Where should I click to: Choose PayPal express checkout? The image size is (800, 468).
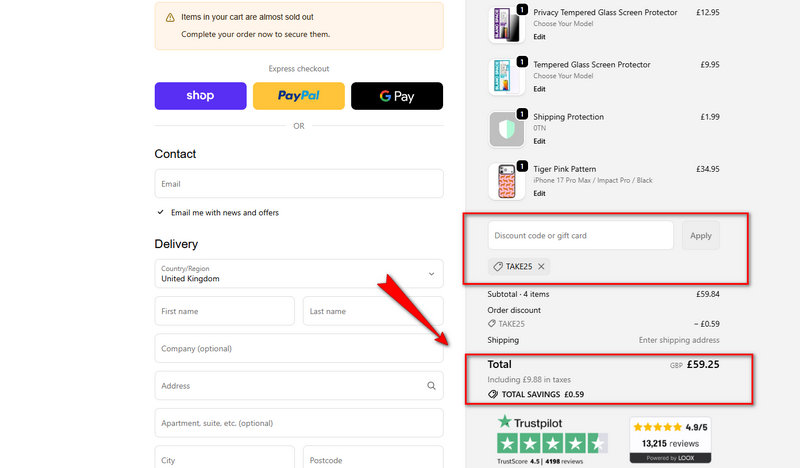pos(298,96)
